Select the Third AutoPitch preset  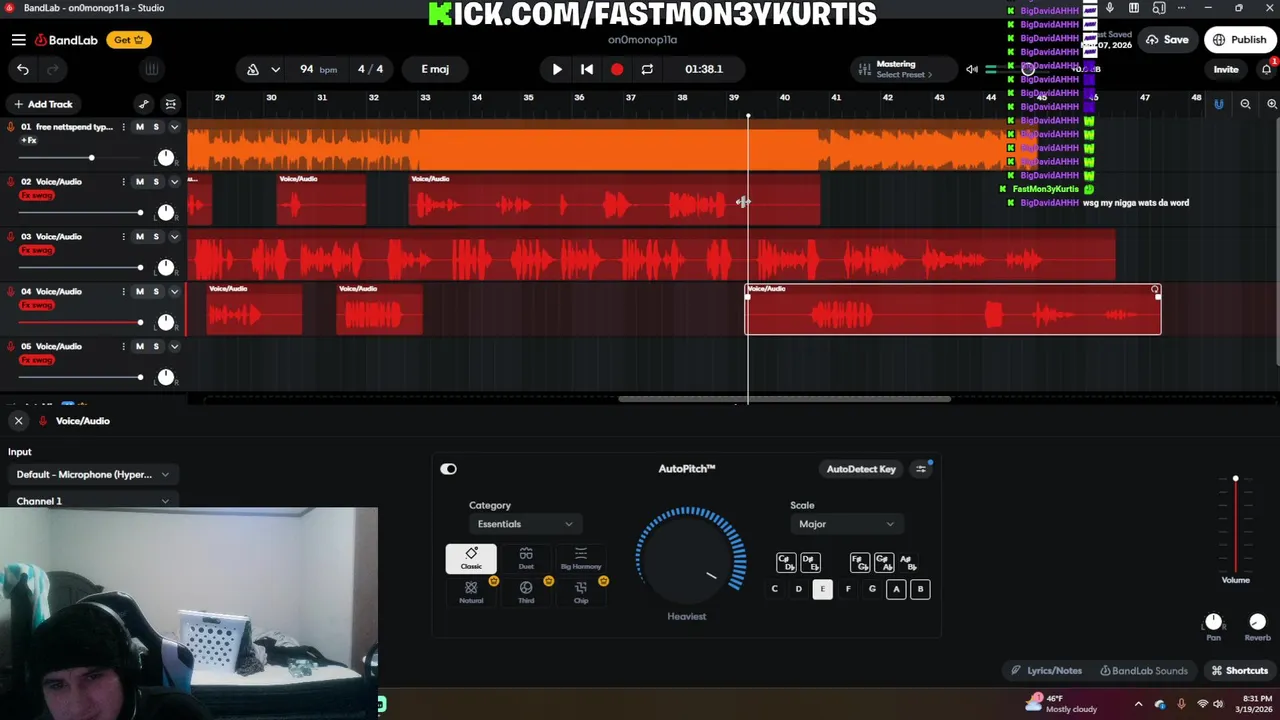526,592
